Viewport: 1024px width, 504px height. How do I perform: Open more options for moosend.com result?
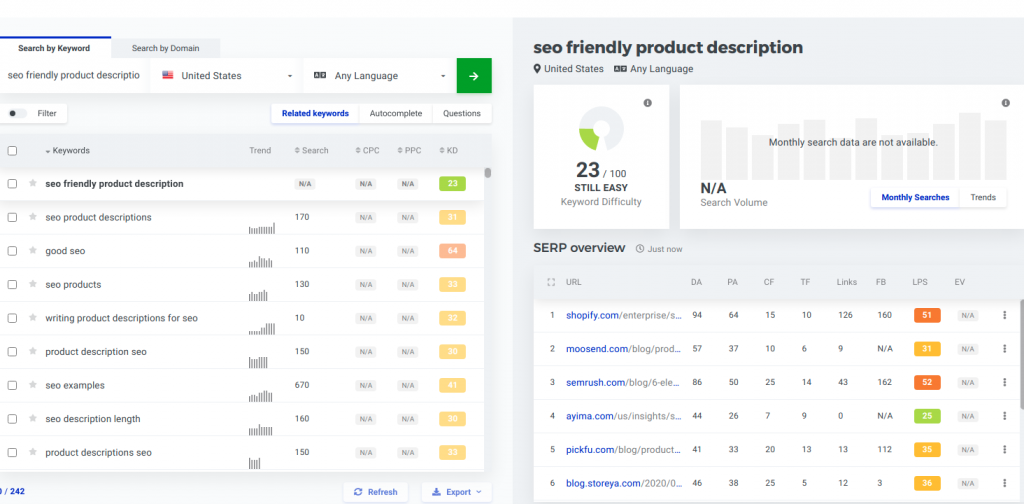[x=1004, y=349]
